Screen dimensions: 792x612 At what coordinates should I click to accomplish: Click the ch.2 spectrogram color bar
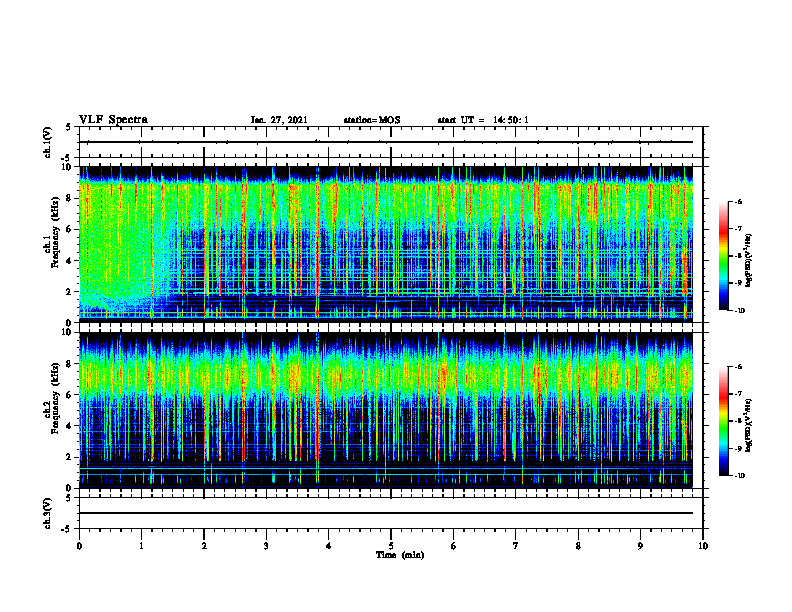click(x=723, y=421)
